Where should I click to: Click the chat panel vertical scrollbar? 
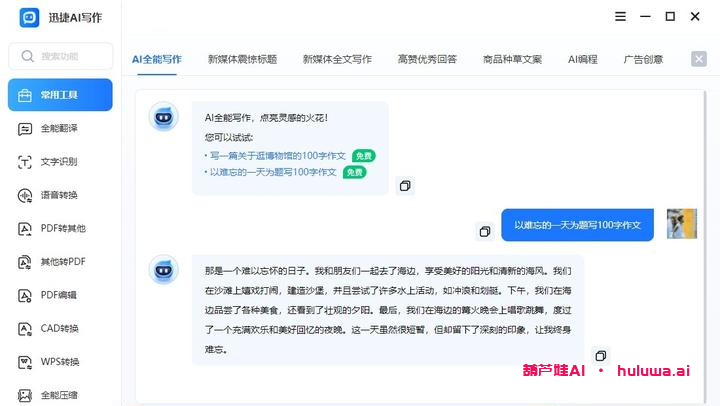[704, 247]
